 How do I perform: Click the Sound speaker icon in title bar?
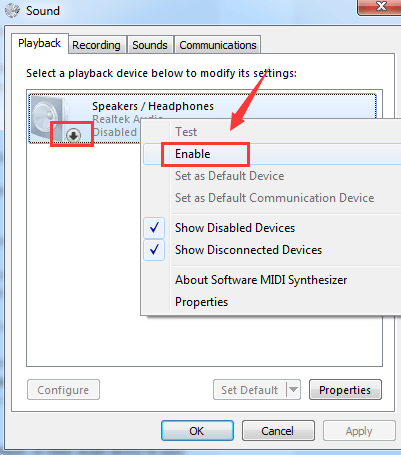(x=13, y=11)
